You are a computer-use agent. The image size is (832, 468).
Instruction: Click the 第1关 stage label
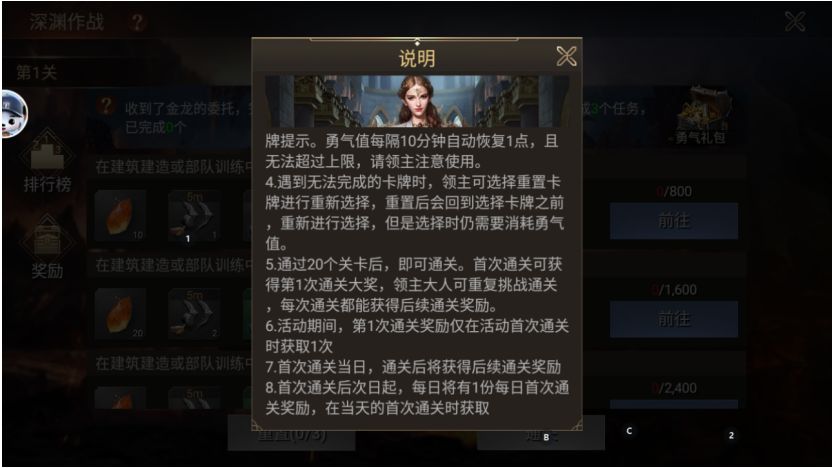[x=36, y=73]
